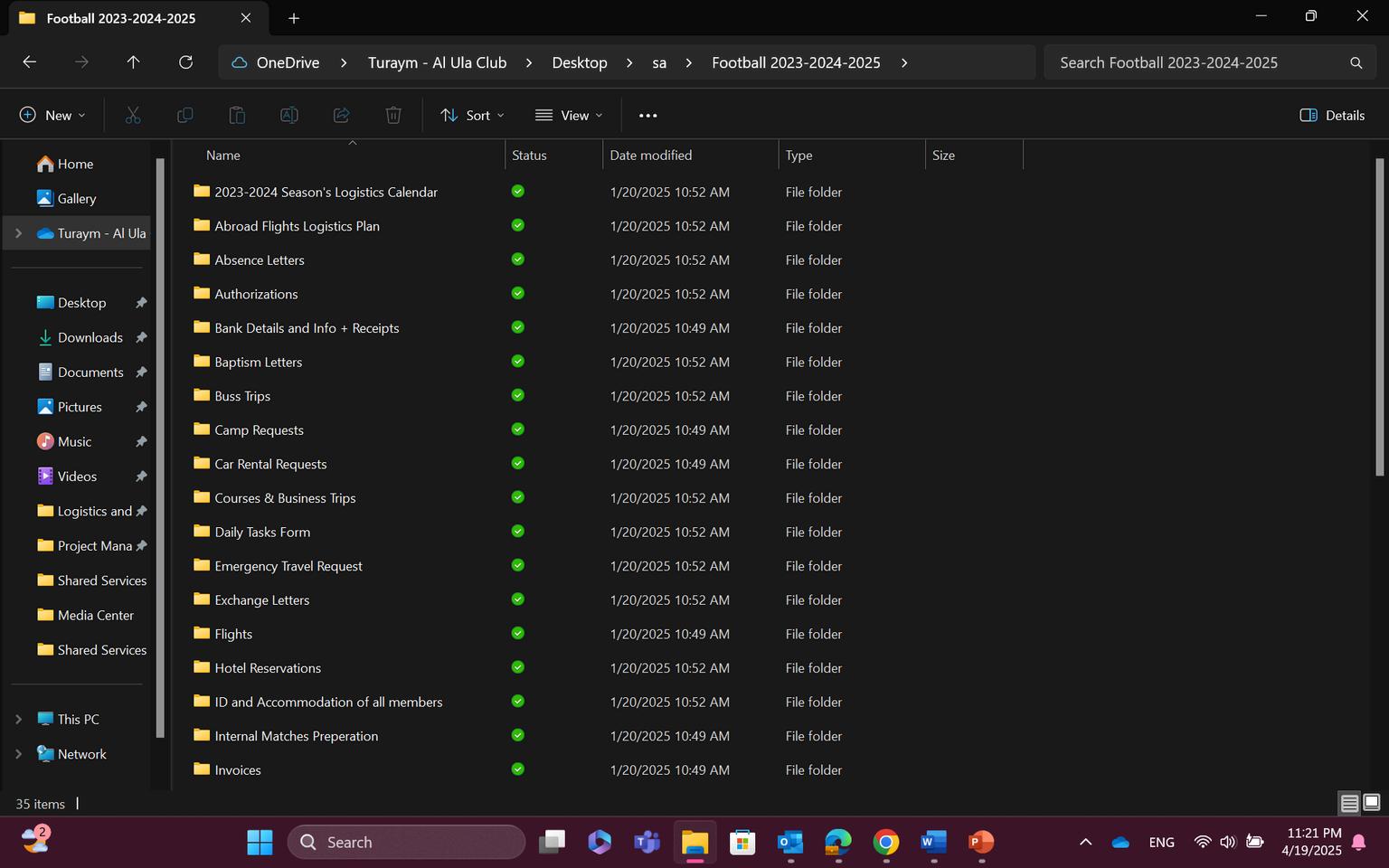
Task: Click the Rename icon in toolbar
Action: (x=289, y=115)
